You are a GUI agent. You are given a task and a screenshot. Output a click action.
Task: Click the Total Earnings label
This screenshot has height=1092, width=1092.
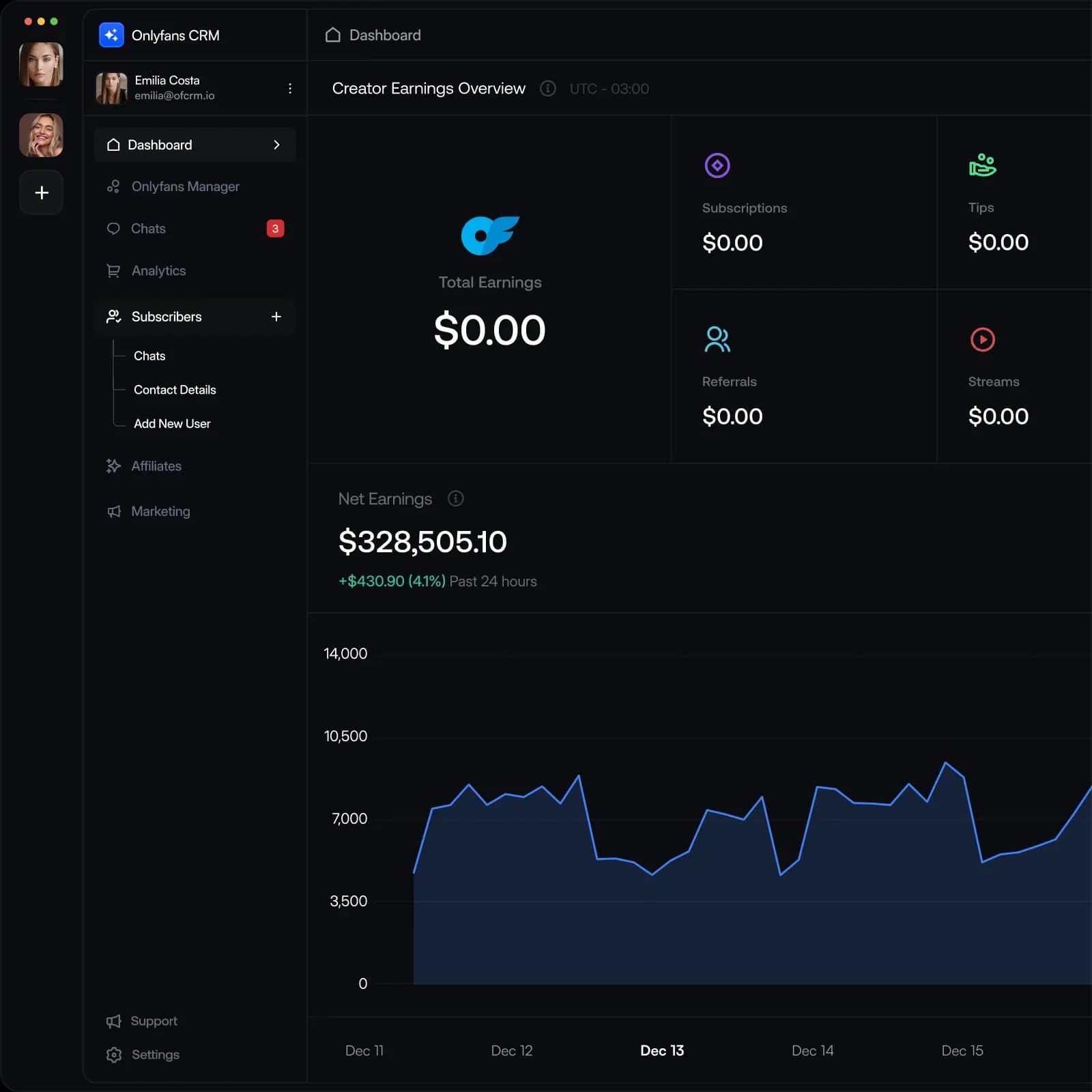pyautogui.click(x=490, y=283)
